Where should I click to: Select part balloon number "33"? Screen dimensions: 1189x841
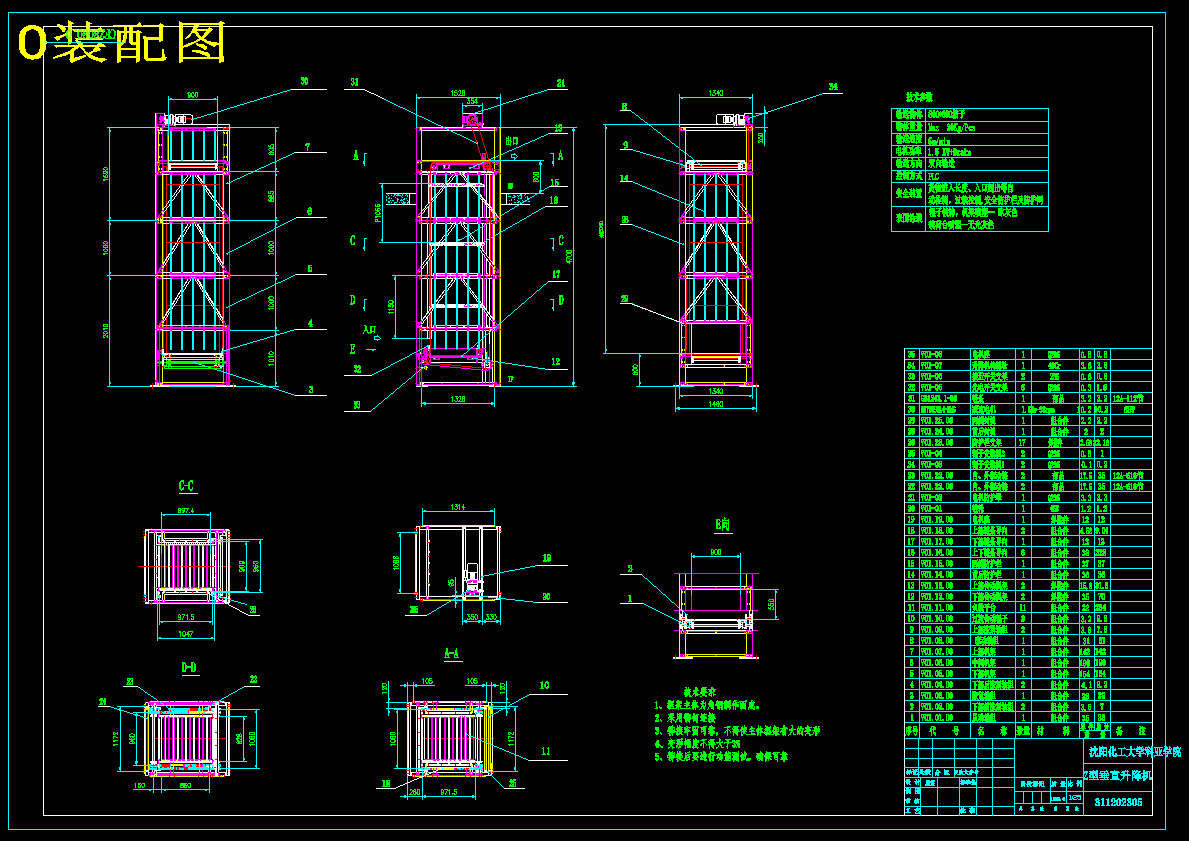coord(356,405)
